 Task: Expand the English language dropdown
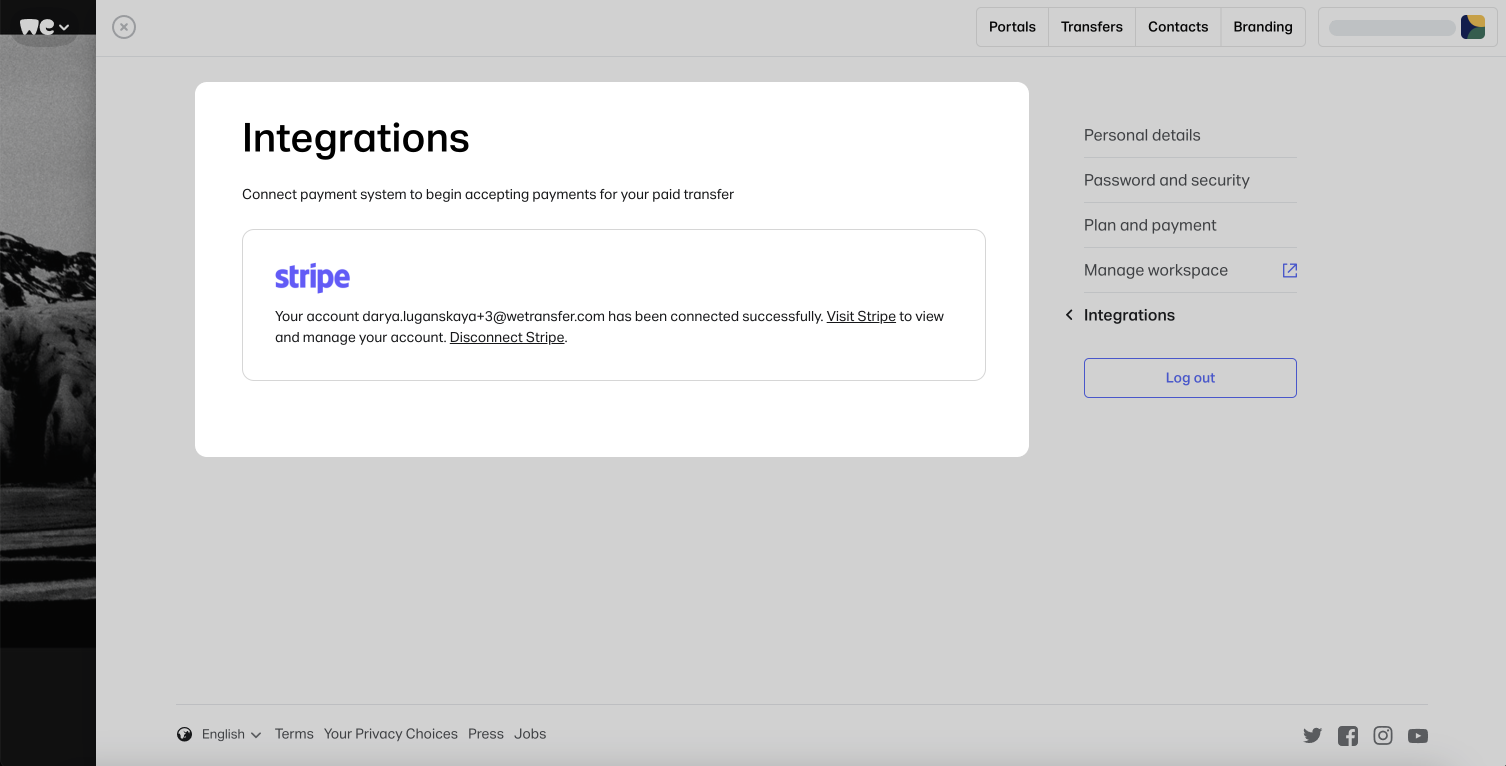(x=229, y=733)
